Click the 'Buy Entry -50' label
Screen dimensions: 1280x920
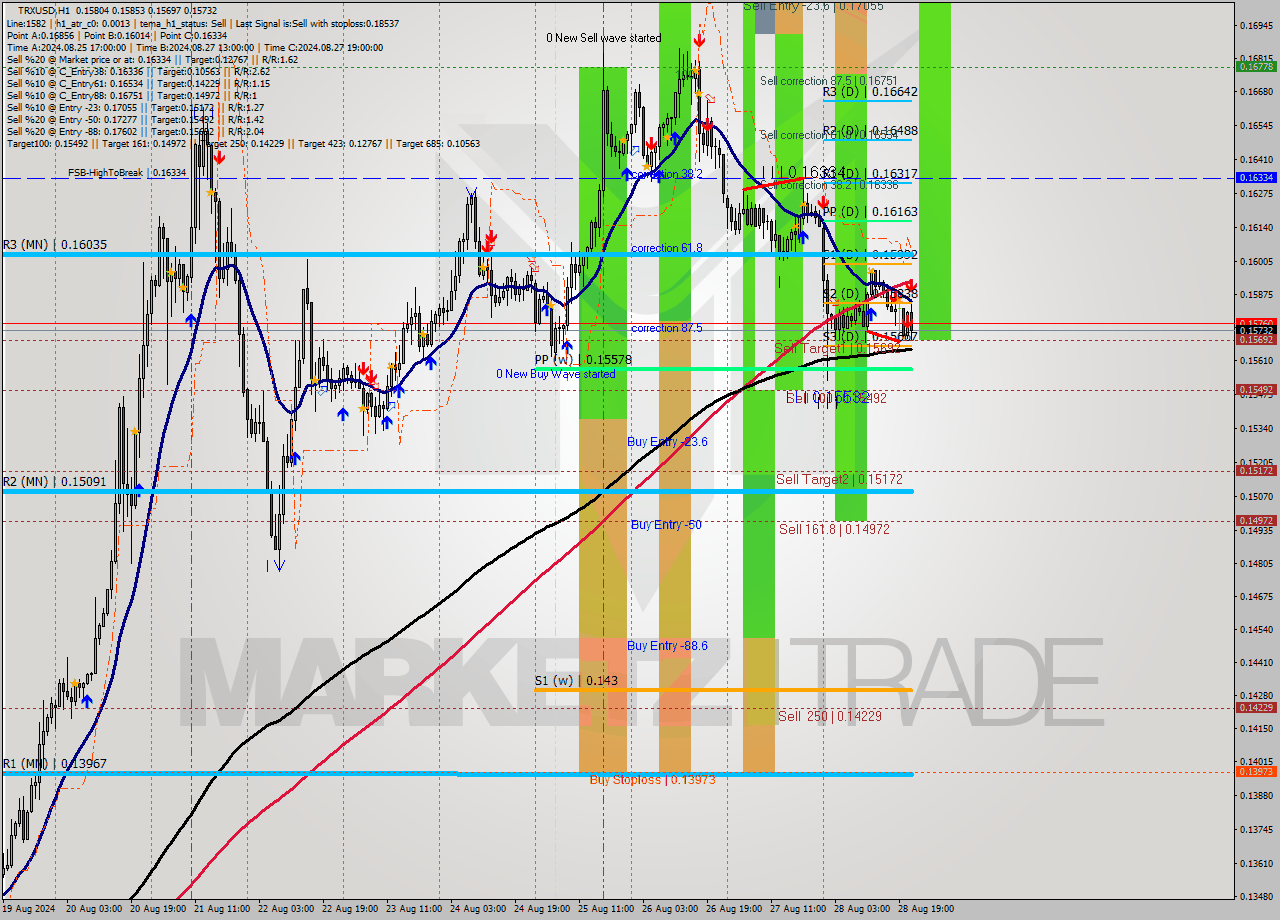[x=666, y=524]
